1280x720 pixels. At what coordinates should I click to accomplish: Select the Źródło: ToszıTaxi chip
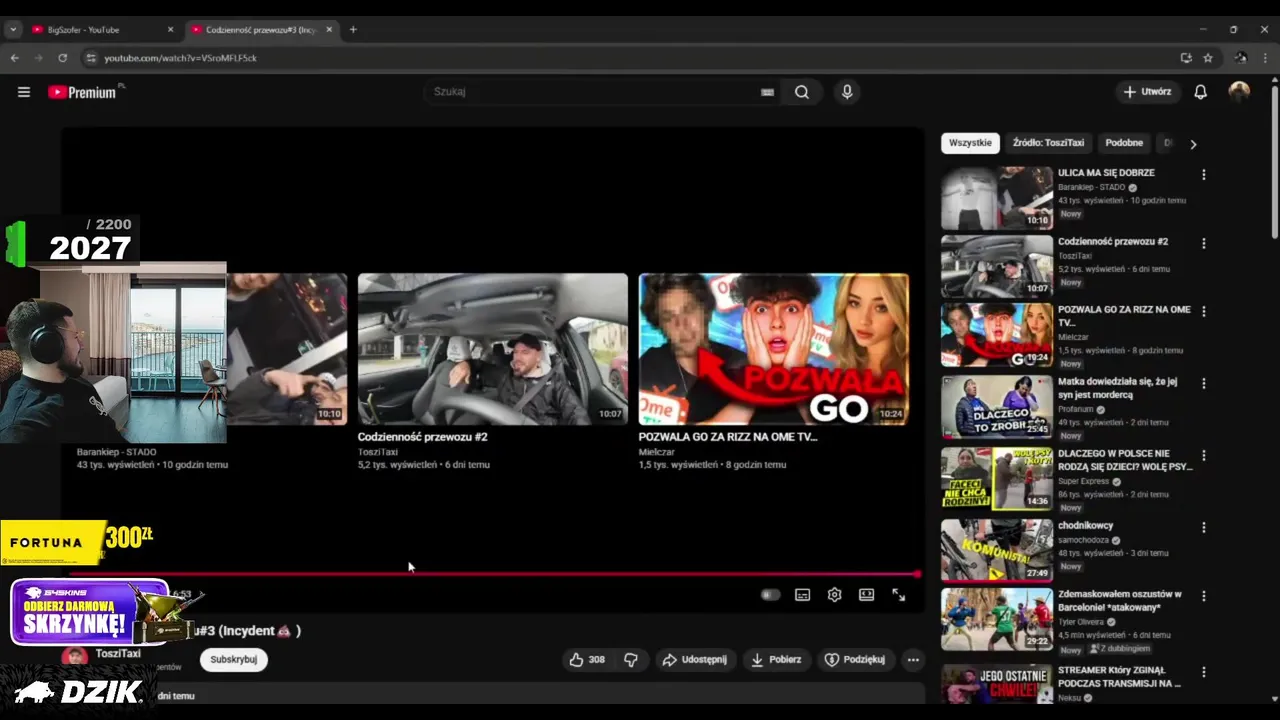1048,143
